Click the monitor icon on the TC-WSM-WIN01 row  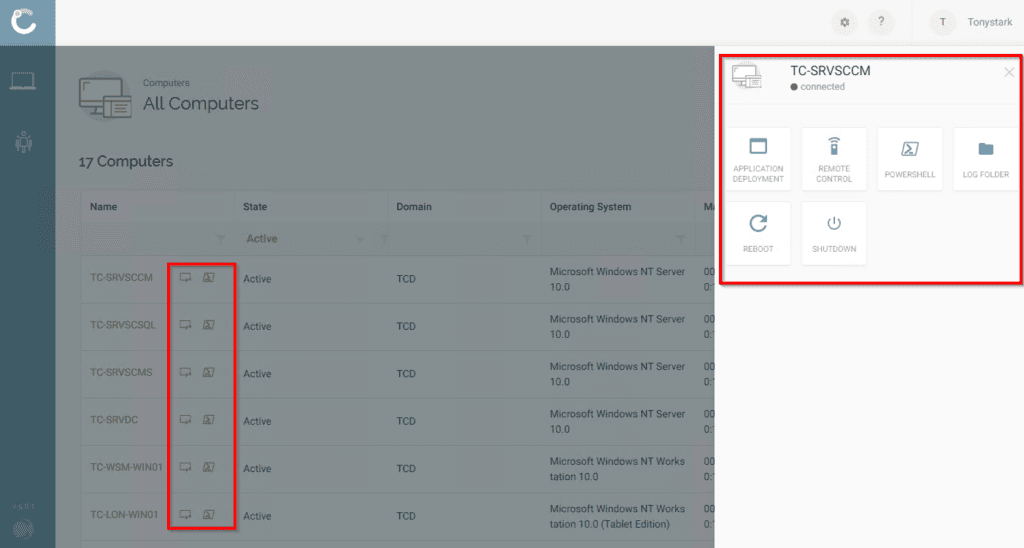point(185,467)
